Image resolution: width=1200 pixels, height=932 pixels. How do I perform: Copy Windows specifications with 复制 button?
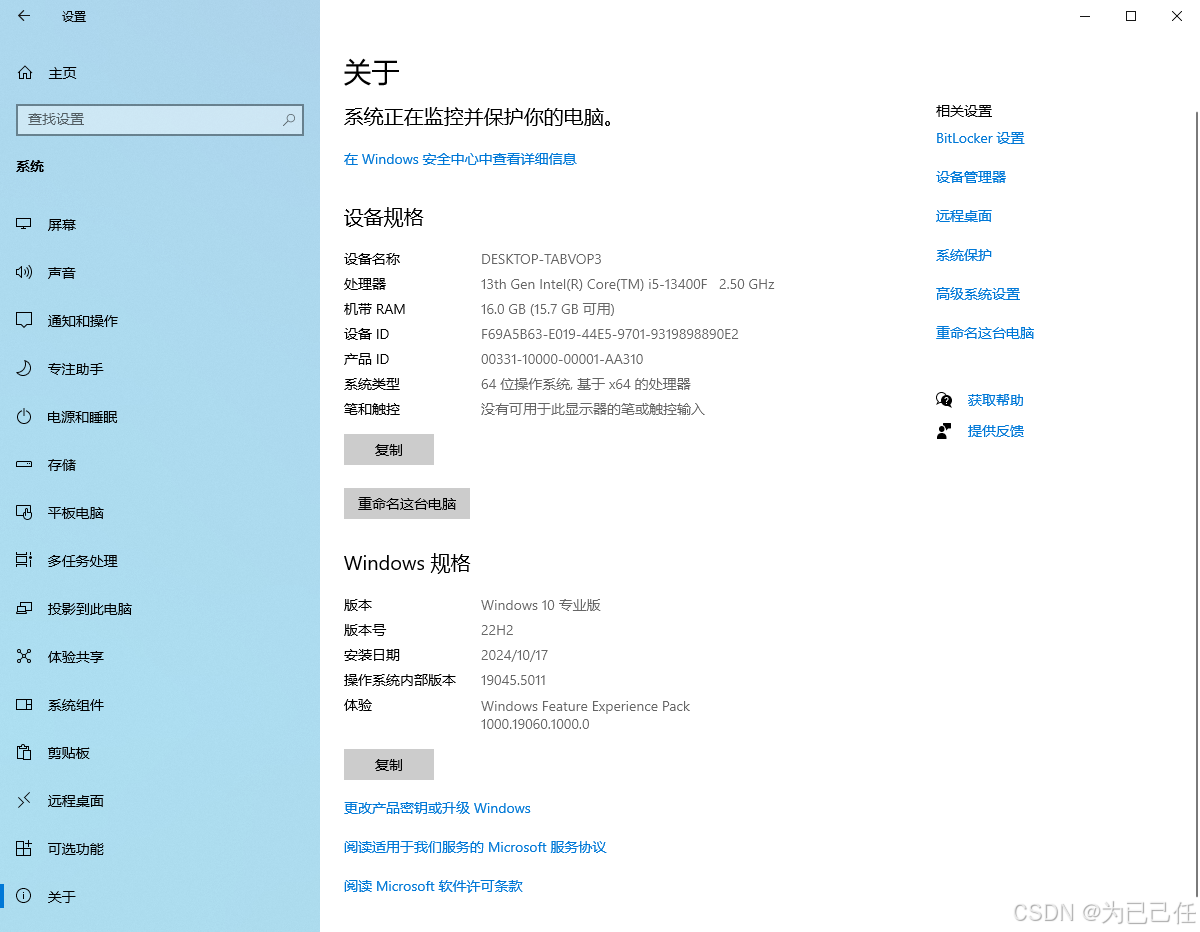(389, 765)
